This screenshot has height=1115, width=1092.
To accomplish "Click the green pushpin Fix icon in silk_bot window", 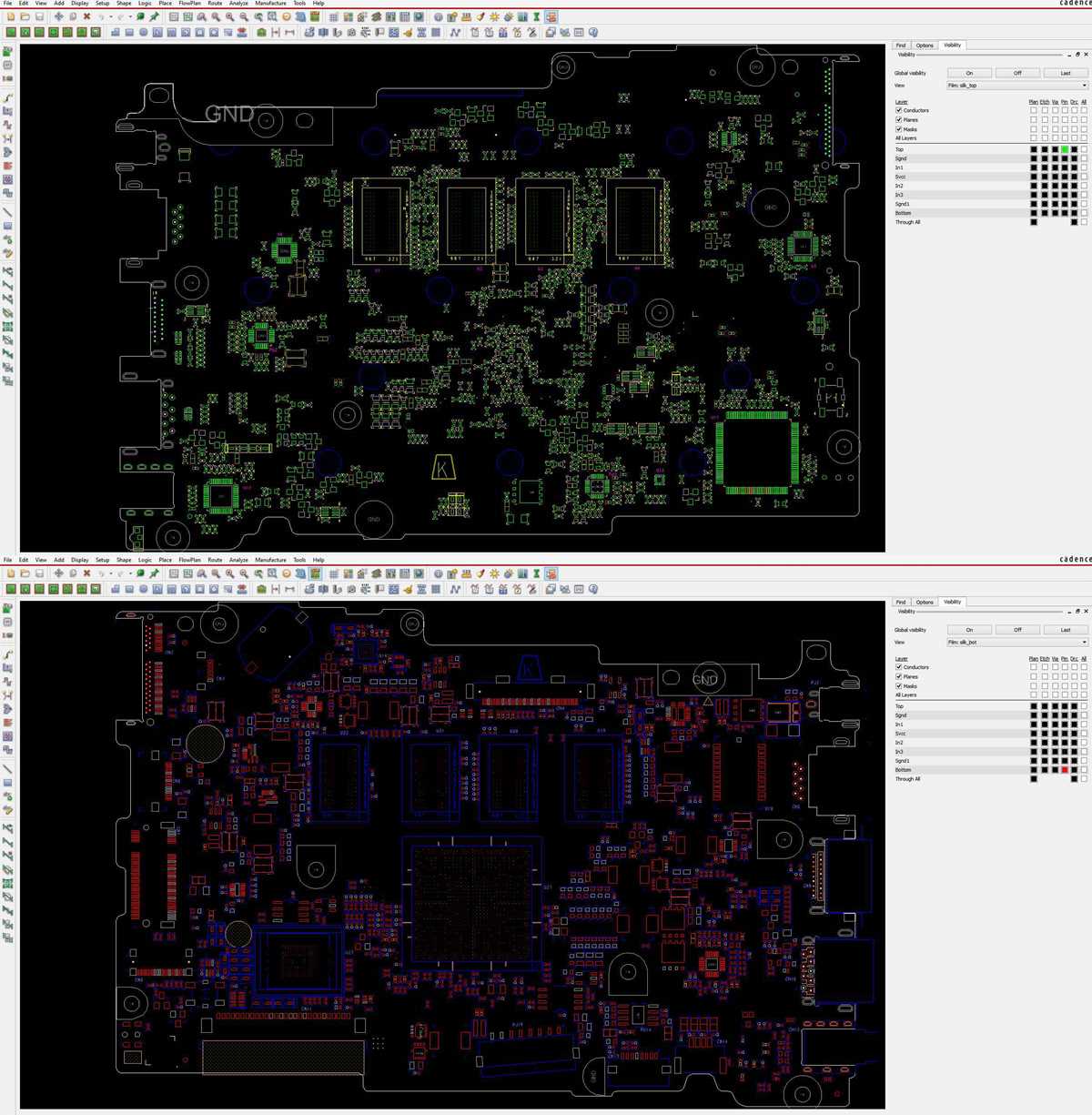I will pos(155,573).
